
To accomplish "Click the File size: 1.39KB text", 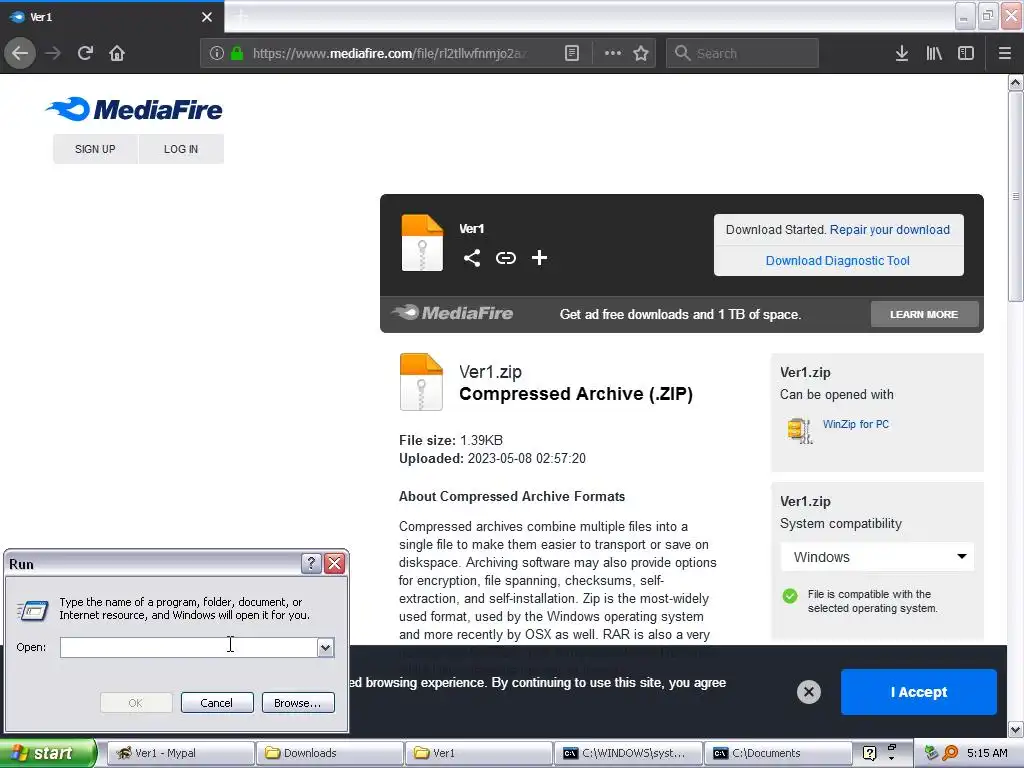I will pyautogui.click(x=451, y=440).
